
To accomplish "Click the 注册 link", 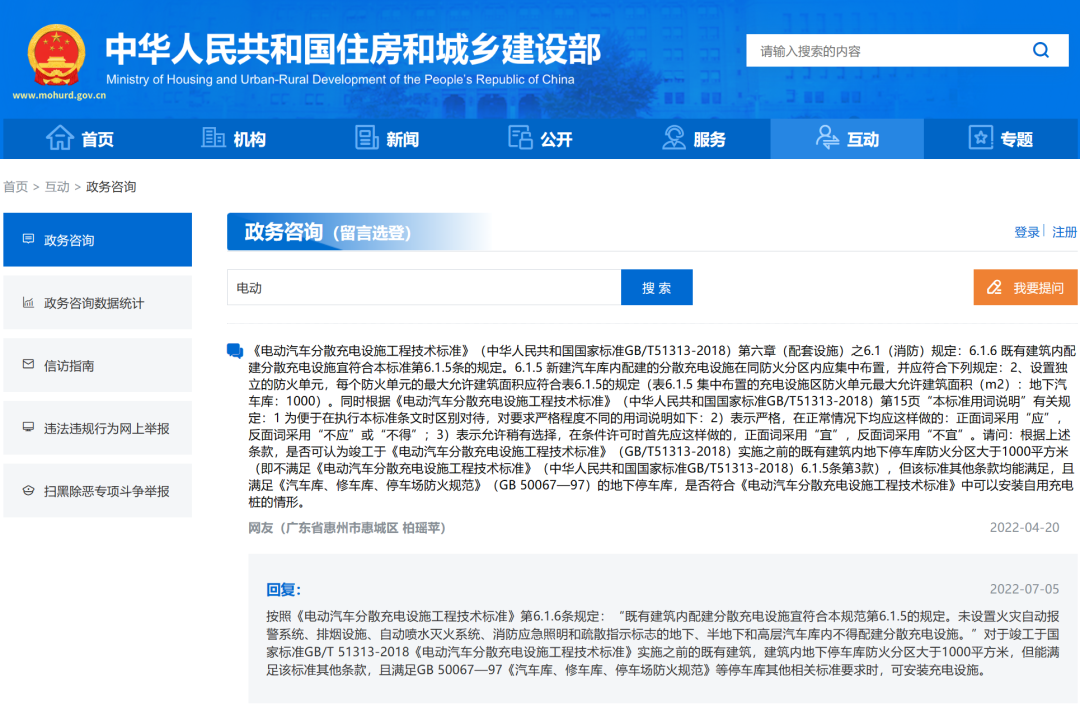I will click(1064, 232).
